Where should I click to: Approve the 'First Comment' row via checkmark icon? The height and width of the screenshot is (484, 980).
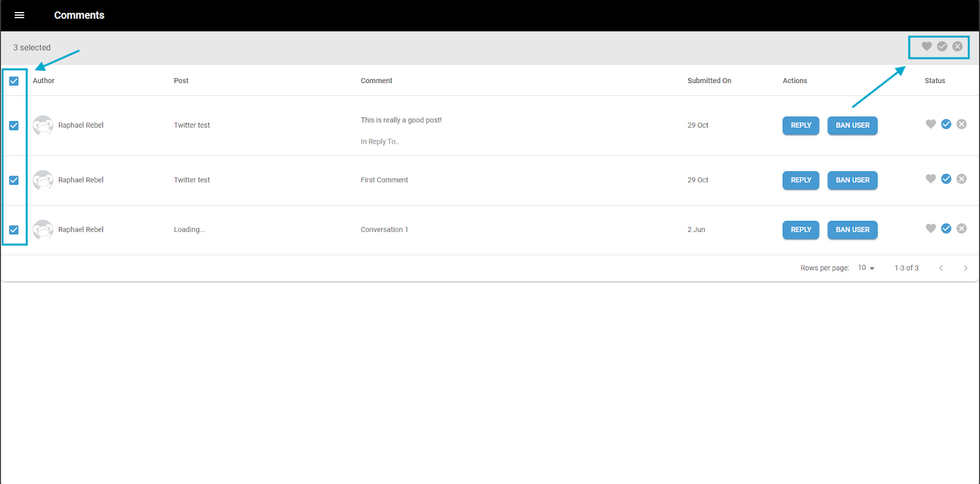946,180
